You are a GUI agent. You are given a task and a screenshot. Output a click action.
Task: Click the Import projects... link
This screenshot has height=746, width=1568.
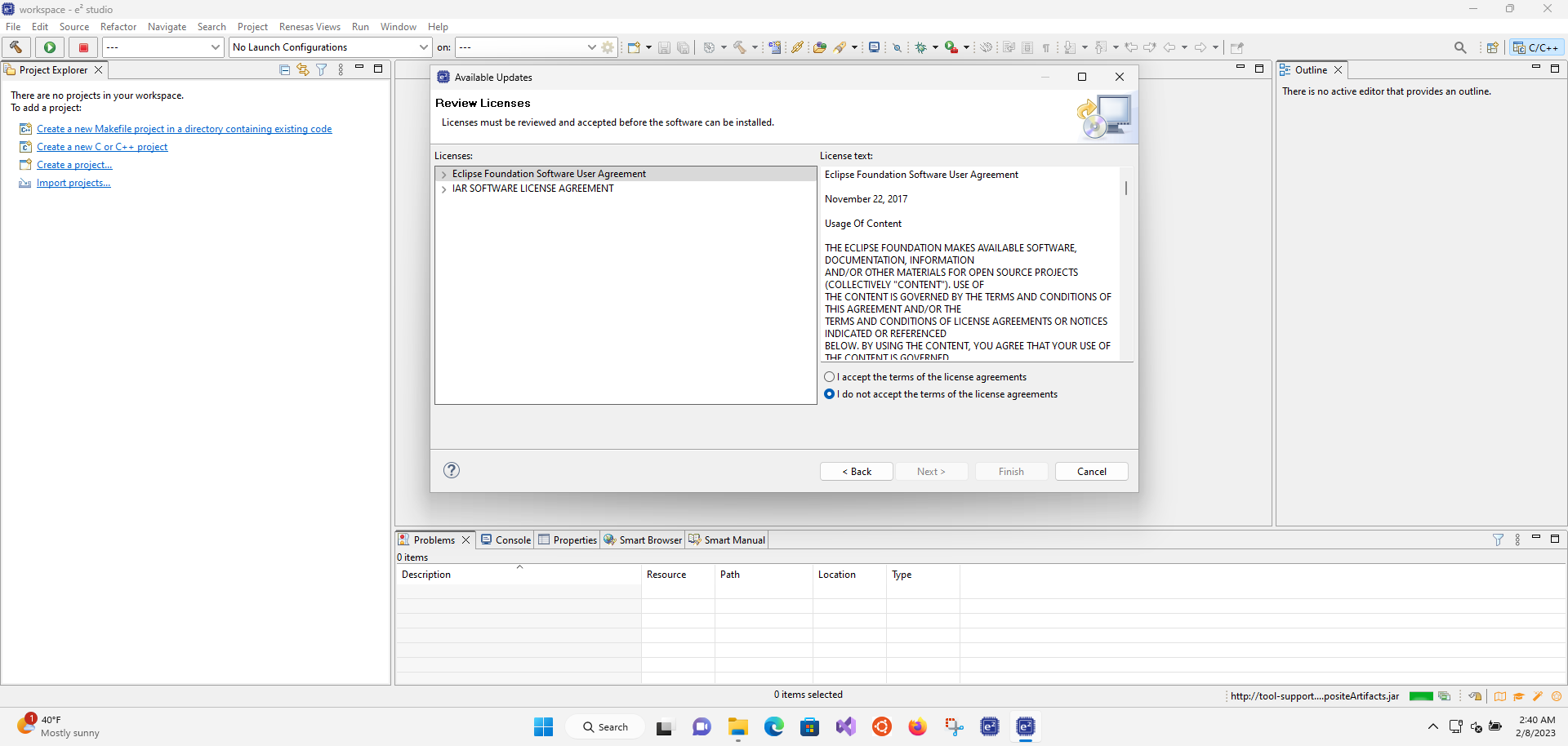73,183
